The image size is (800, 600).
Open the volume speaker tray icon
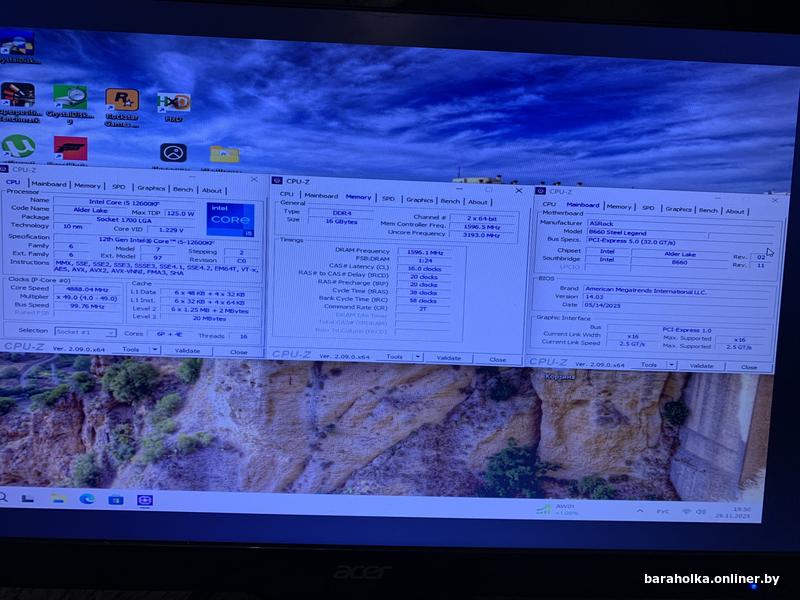pos(702,512)
